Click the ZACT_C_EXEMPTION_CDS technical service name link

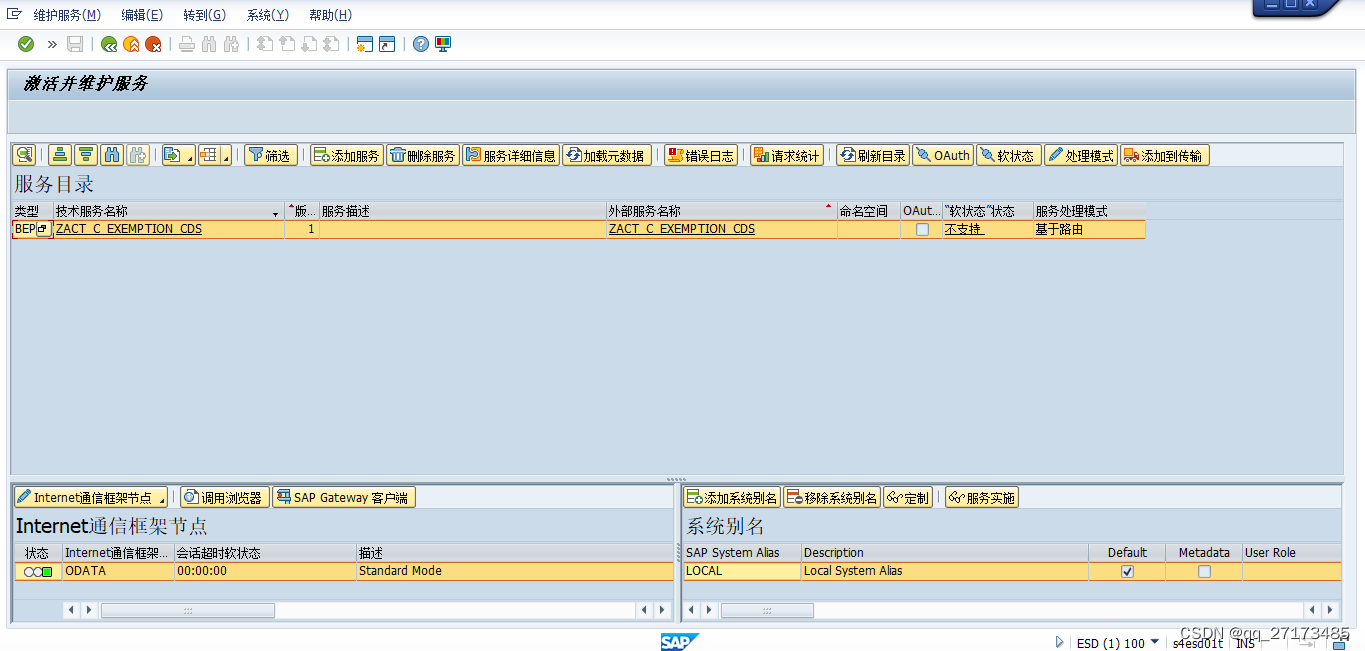coord(129,229)
